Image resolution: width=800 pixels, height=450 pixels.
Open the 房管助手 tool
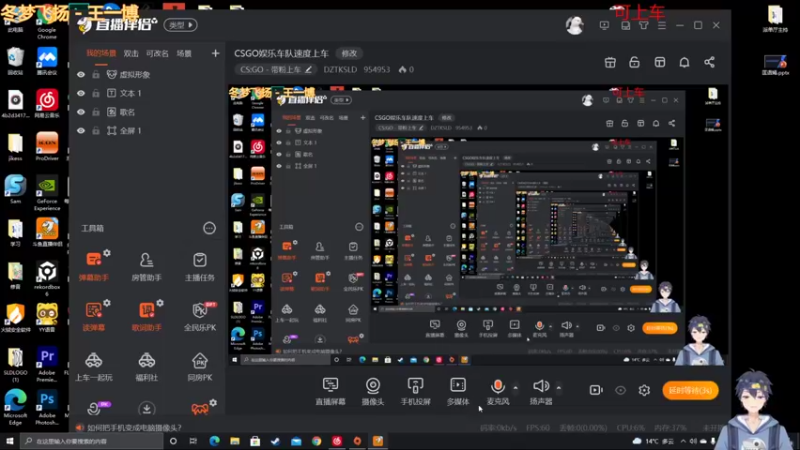click(x=146, y=266)
